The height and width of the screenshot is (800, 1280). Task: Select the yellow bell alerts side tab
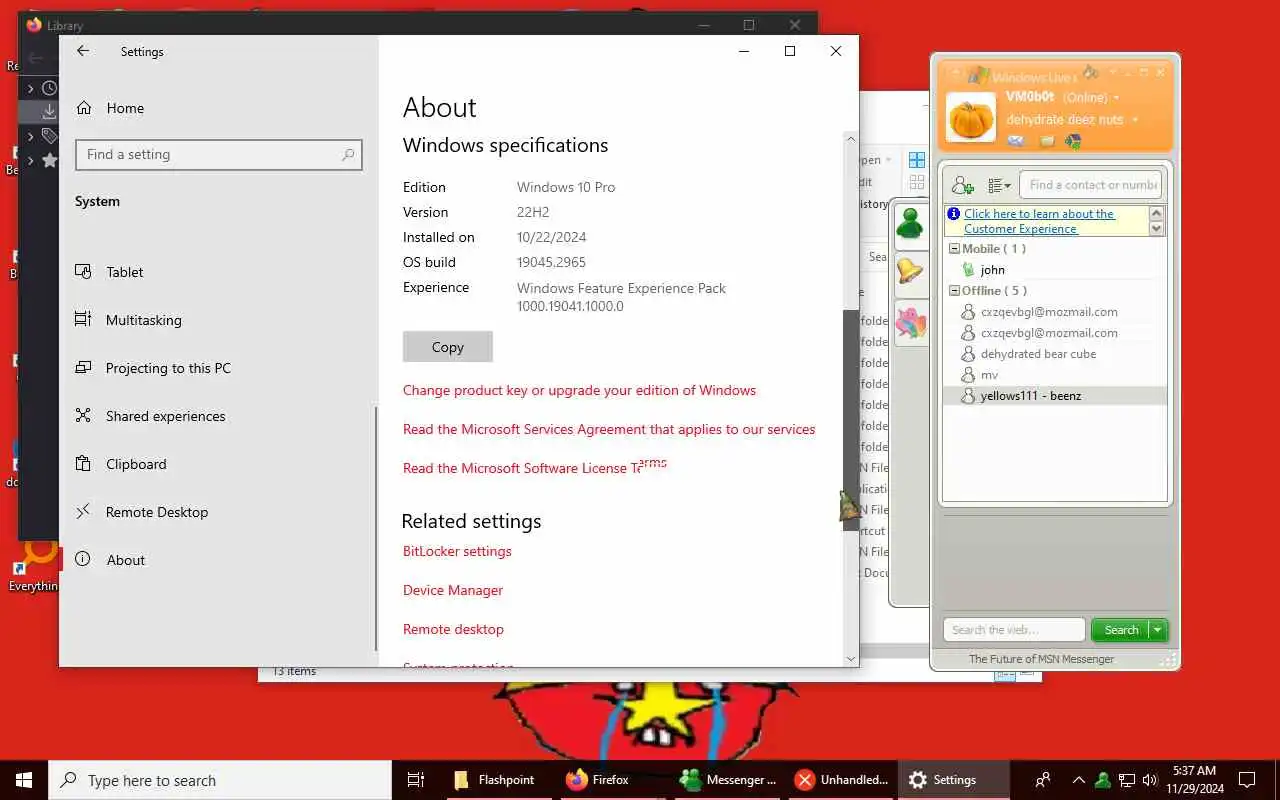coord(910,271)
